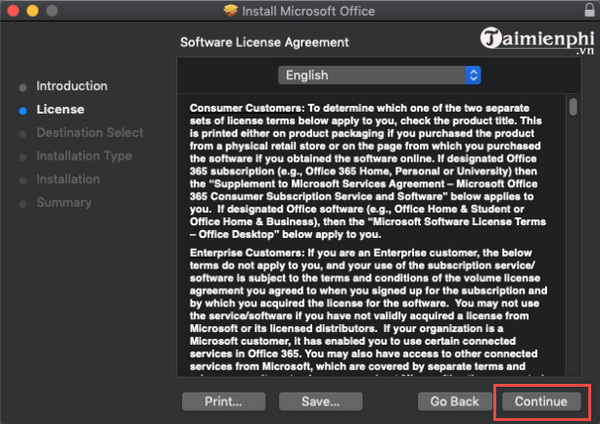Open the English language dropdown

[x=379, y=75]
